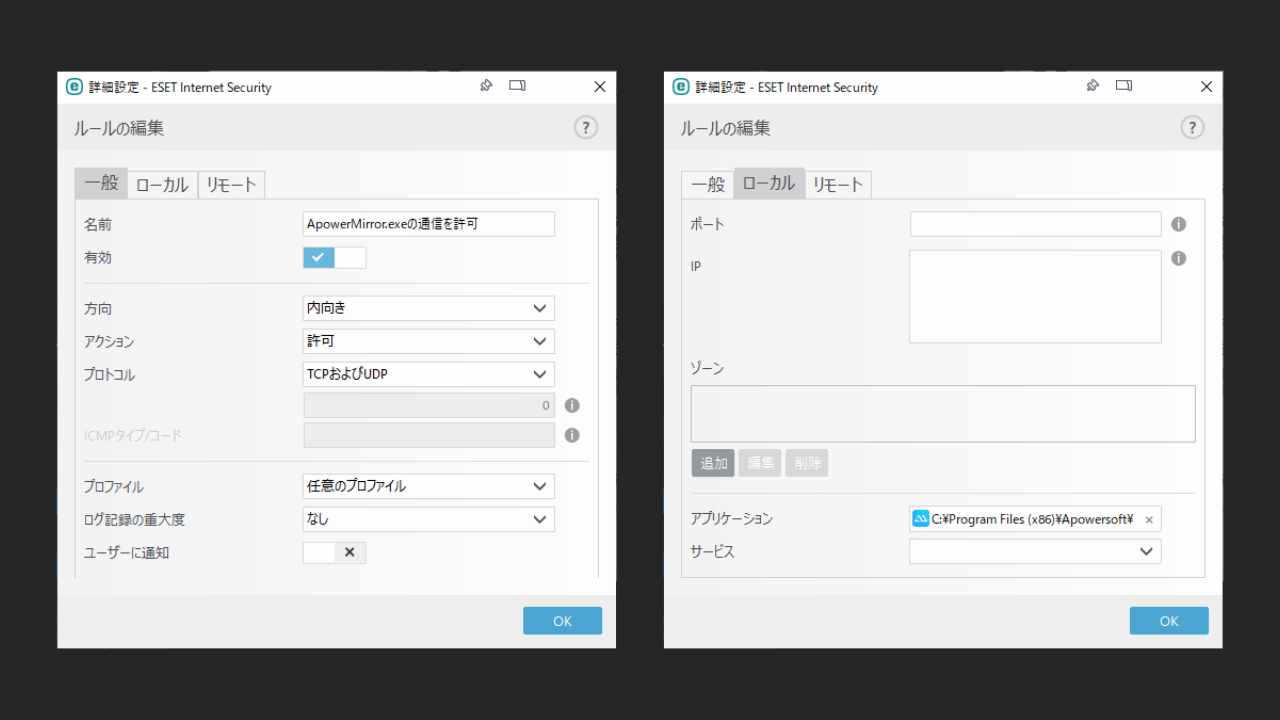The width and height of the screenshot is (1280, 720).
Task: Open the 方向 direction dropdown
Action: [428, 308]
